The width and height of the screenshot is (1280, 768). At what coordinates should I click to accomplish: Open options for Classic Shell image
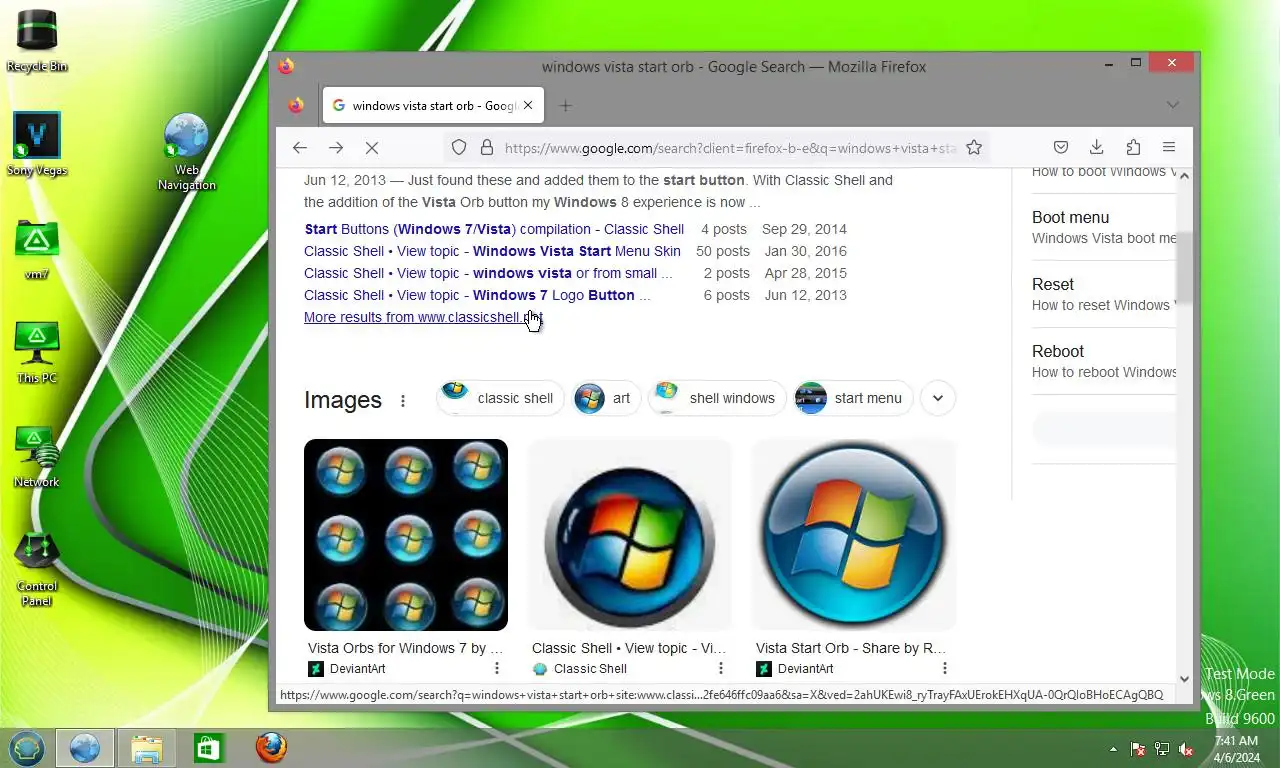click(721, 668)
